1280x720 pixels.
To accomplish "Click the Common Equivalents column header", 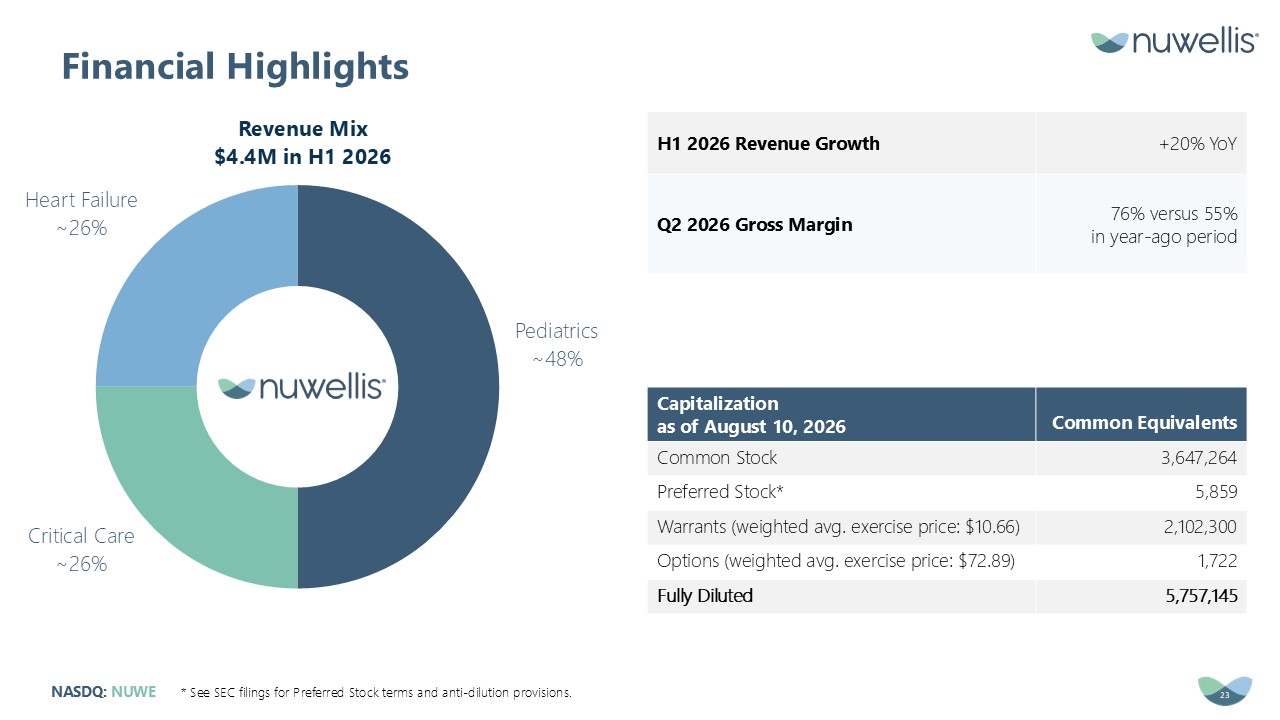I will [x=1144, y=423].
